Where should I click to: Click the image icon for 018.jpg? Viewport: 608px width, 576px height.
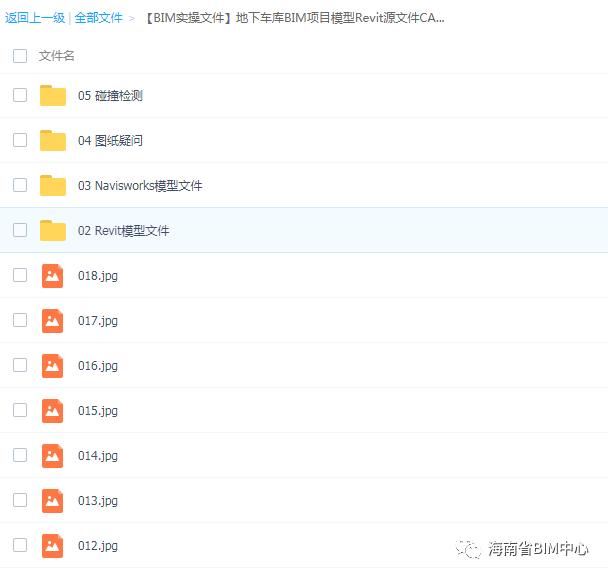pos(52,276)
